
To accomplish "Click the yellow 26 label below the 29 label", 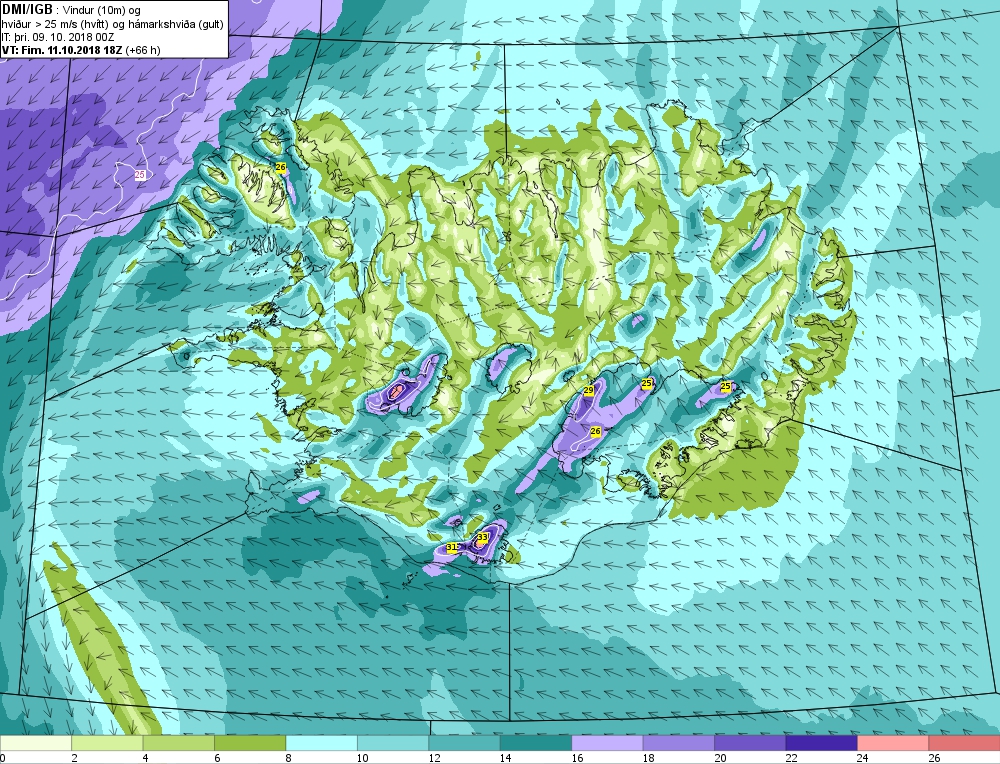I will (596, 431).
